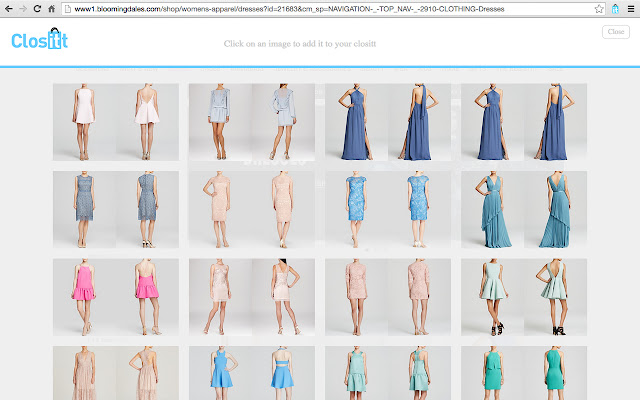640x400 pixels.
Task: Choose the blue lace sheath dress
Action: coord(116,209)
